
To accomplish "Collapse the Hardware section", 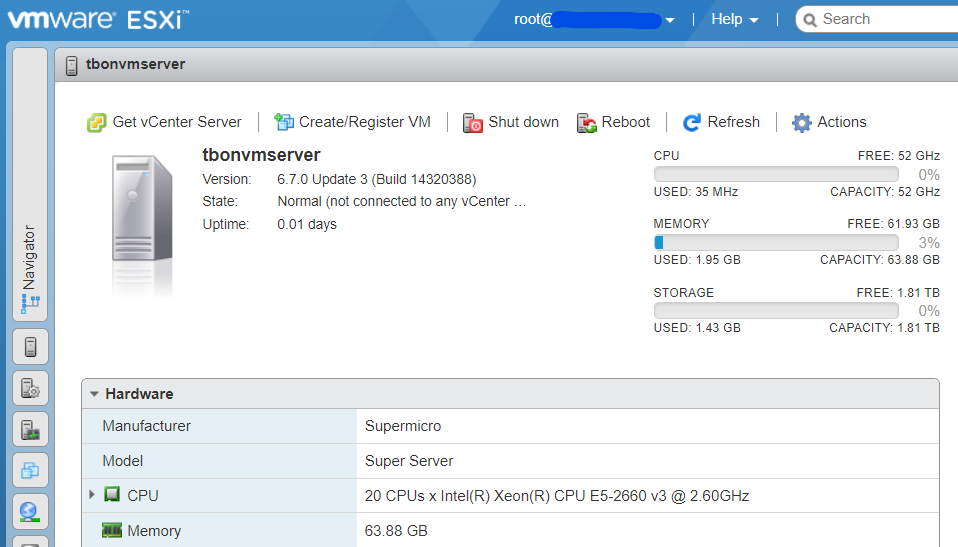I will point(94,394).
